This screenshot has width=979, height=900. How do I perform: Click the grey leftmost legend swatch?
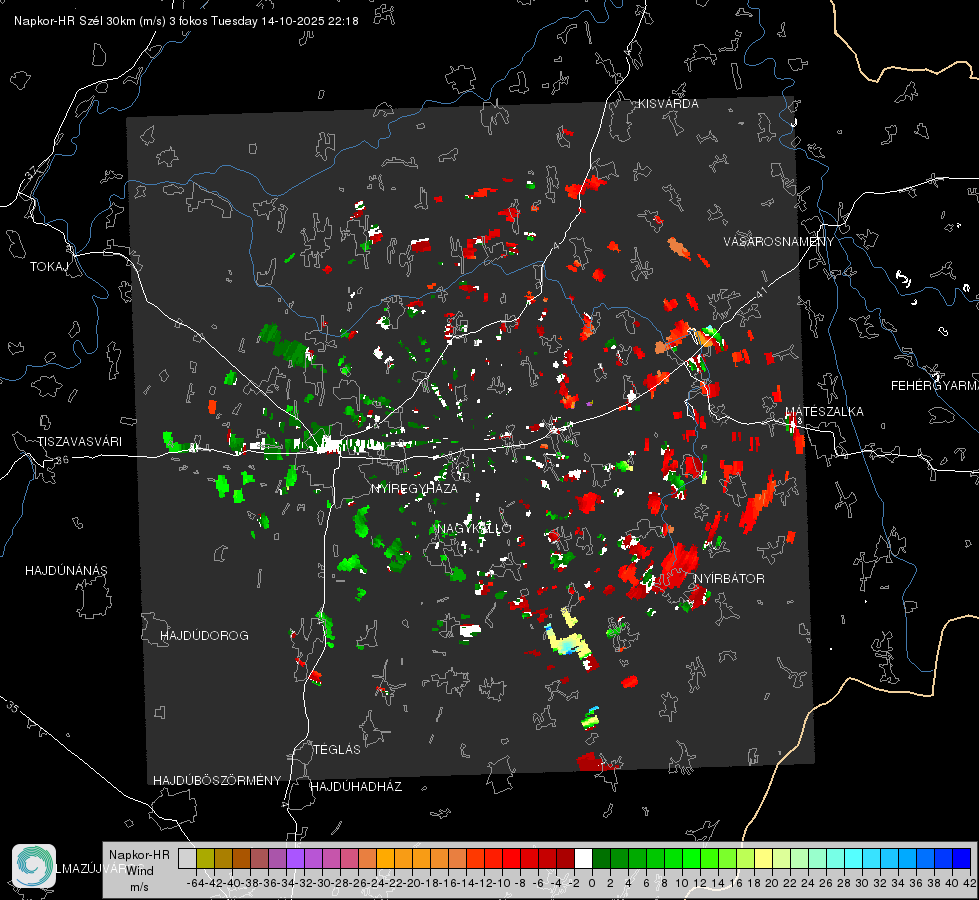point(187,858)
